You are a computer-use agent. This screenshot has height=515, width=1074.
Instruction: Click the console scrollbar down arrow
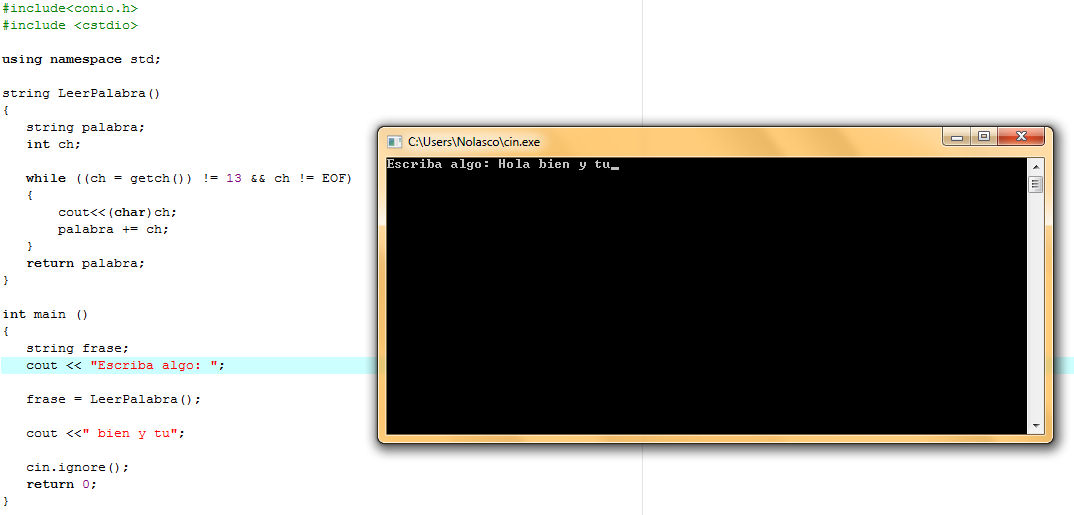tap(1035, 426)
